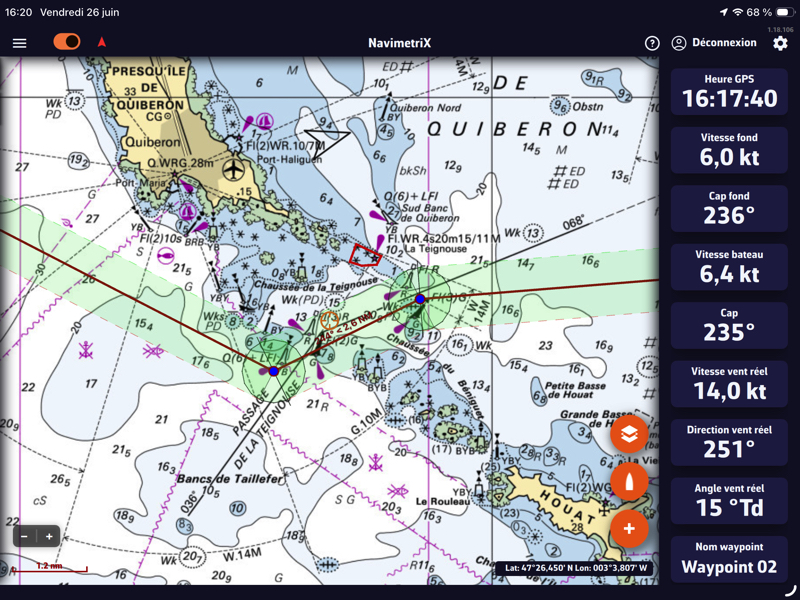The width and height of the screenshot is (800, 600).
Task: Click the user account profile icon
Action: click(679, 43)
